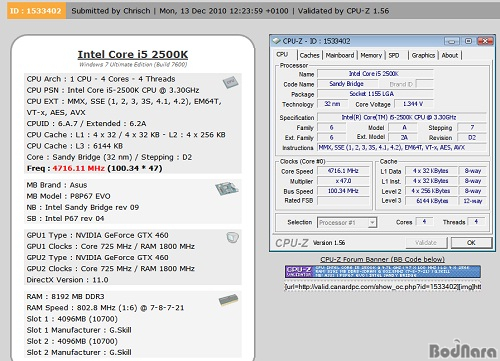This screenshot has height=361, width=500.
Task: Click the Threads count value in CPU-Z
Action: (x=477, y=222)
